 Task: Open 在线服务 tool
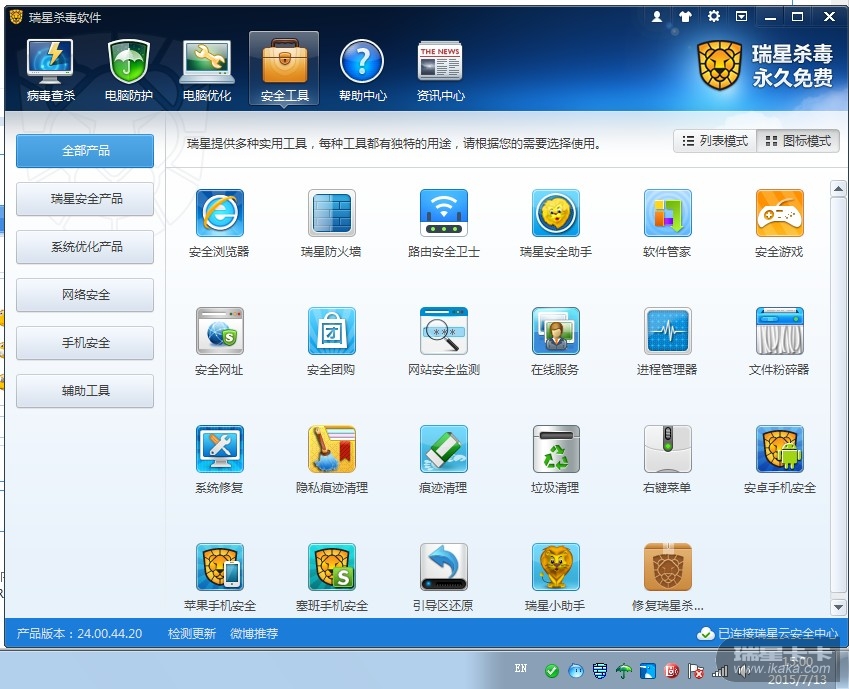click(x=556, y=332)
